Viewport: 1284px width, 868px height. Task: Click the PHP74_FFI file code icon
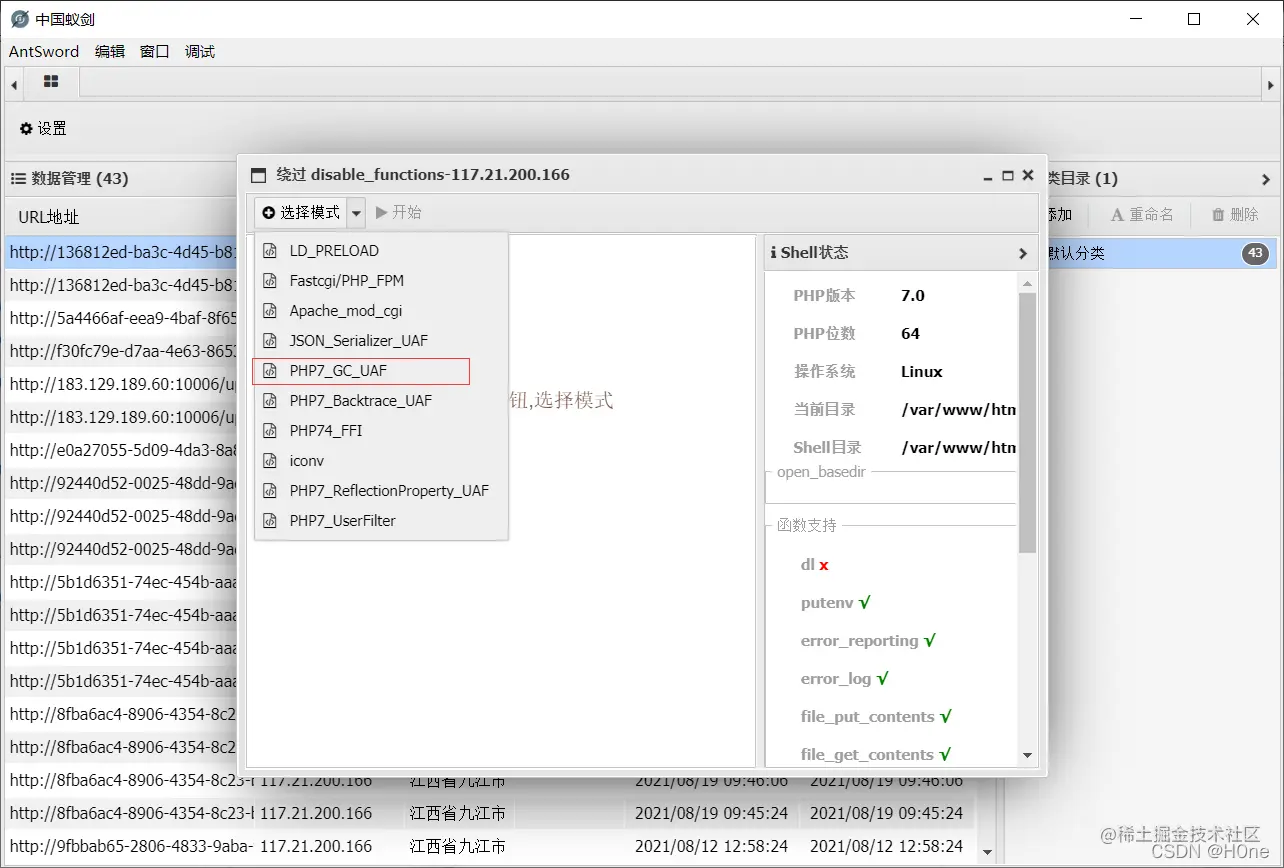[269, 431]
